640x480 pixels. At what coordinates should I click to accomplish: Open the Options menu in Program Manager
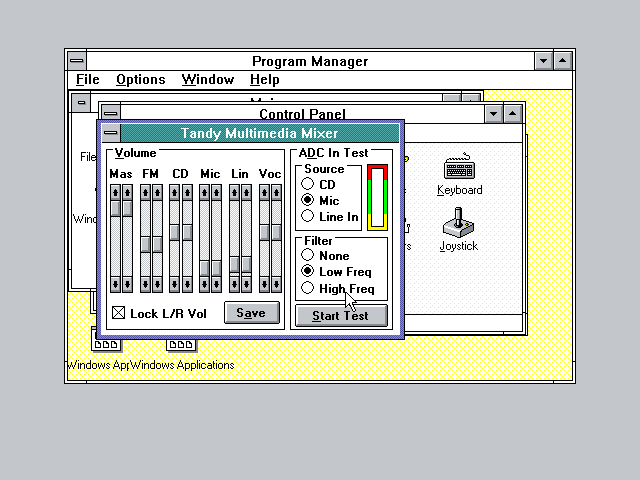click(141, 79)
